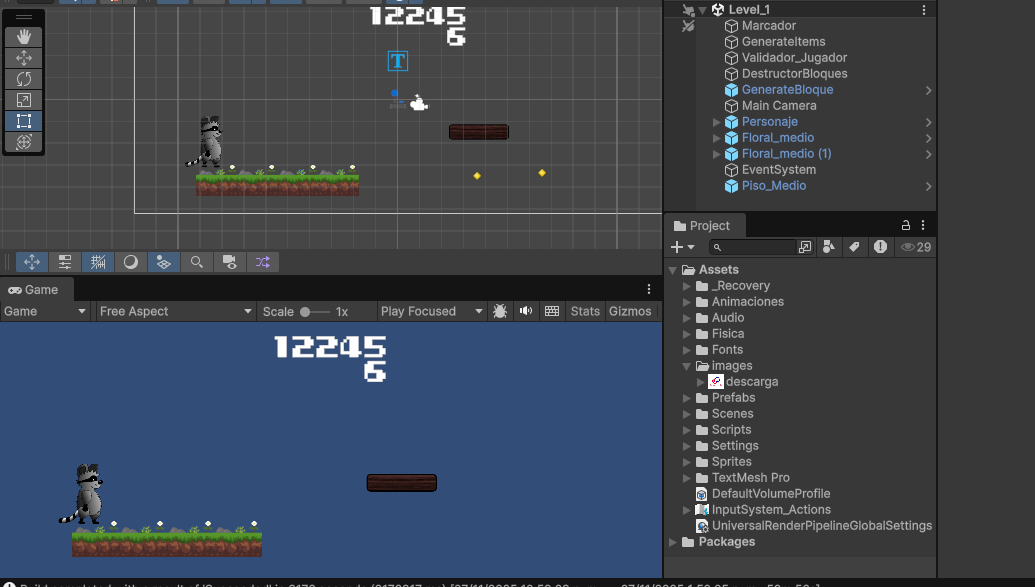Click the open-in-Search window icon in Project search
This screenshot has width=1035, height=587.
[x=805, y=247]
